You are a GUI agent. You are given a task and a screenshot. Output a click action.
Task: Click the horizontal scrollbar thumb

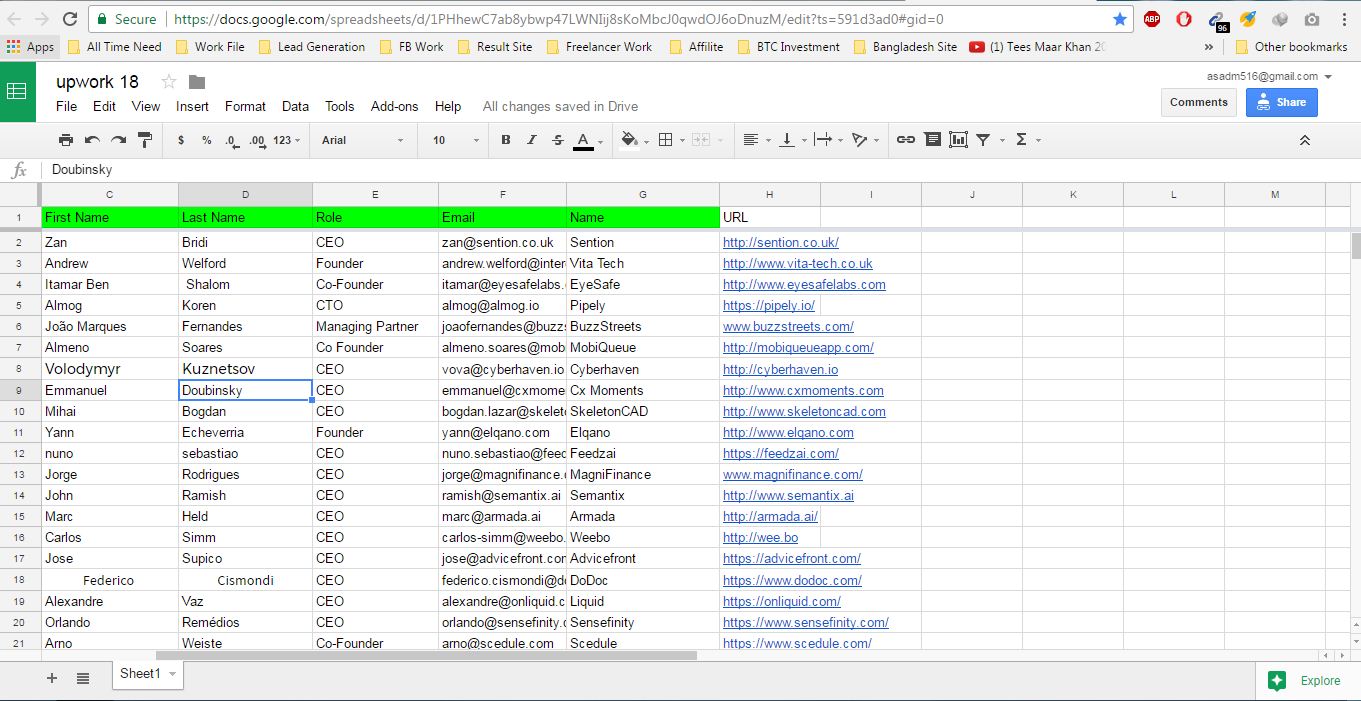coord(426,656)
